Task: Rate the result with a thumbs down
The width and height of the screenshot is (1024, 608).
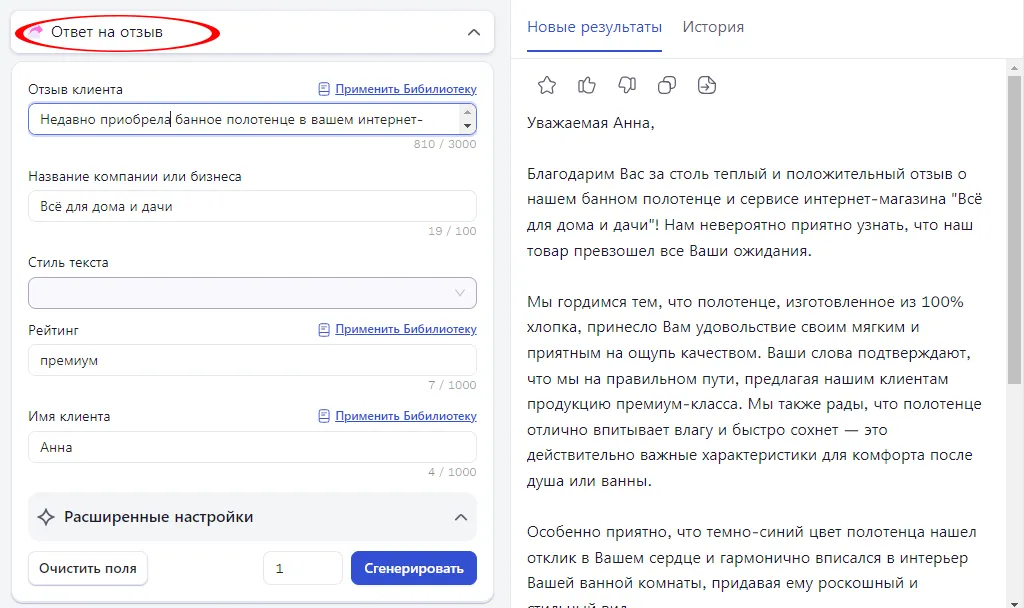Action: tap(626, 85)
